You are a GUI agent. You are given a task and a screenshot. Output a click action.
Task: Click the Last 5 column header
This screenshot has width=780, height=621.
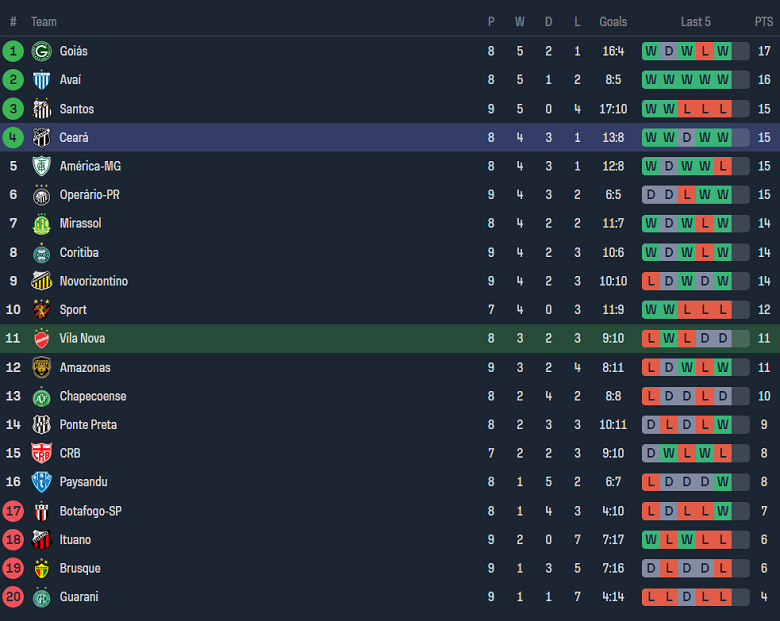(695, 22)
